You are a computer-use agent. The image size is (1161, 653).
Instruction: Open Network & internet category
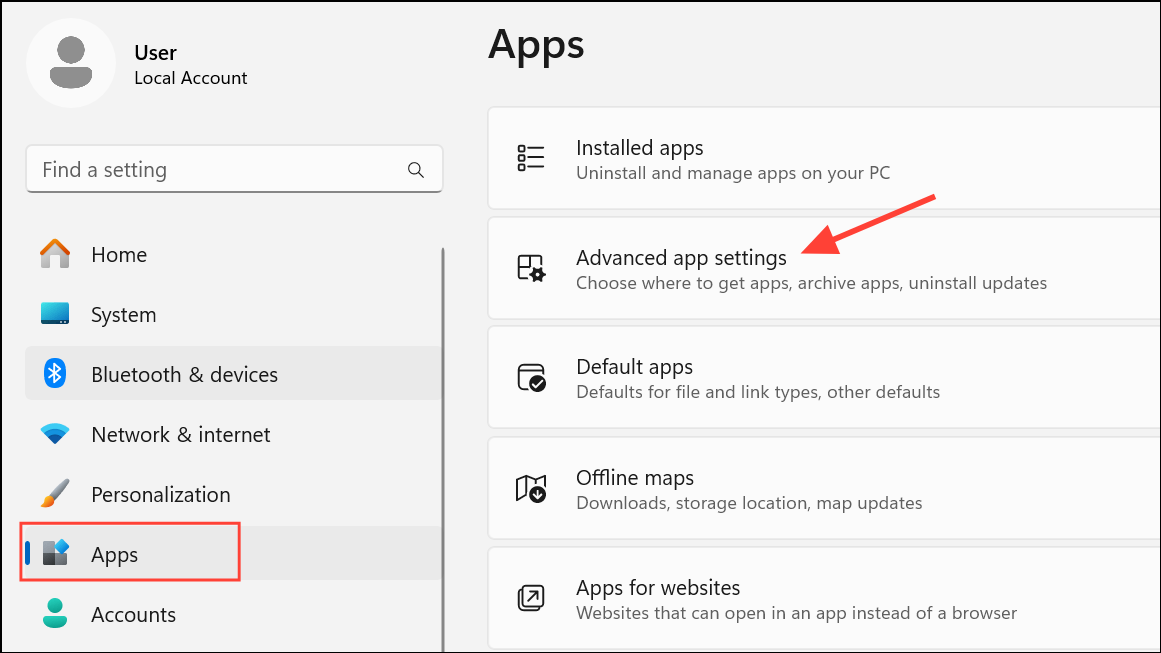point(181,435)
